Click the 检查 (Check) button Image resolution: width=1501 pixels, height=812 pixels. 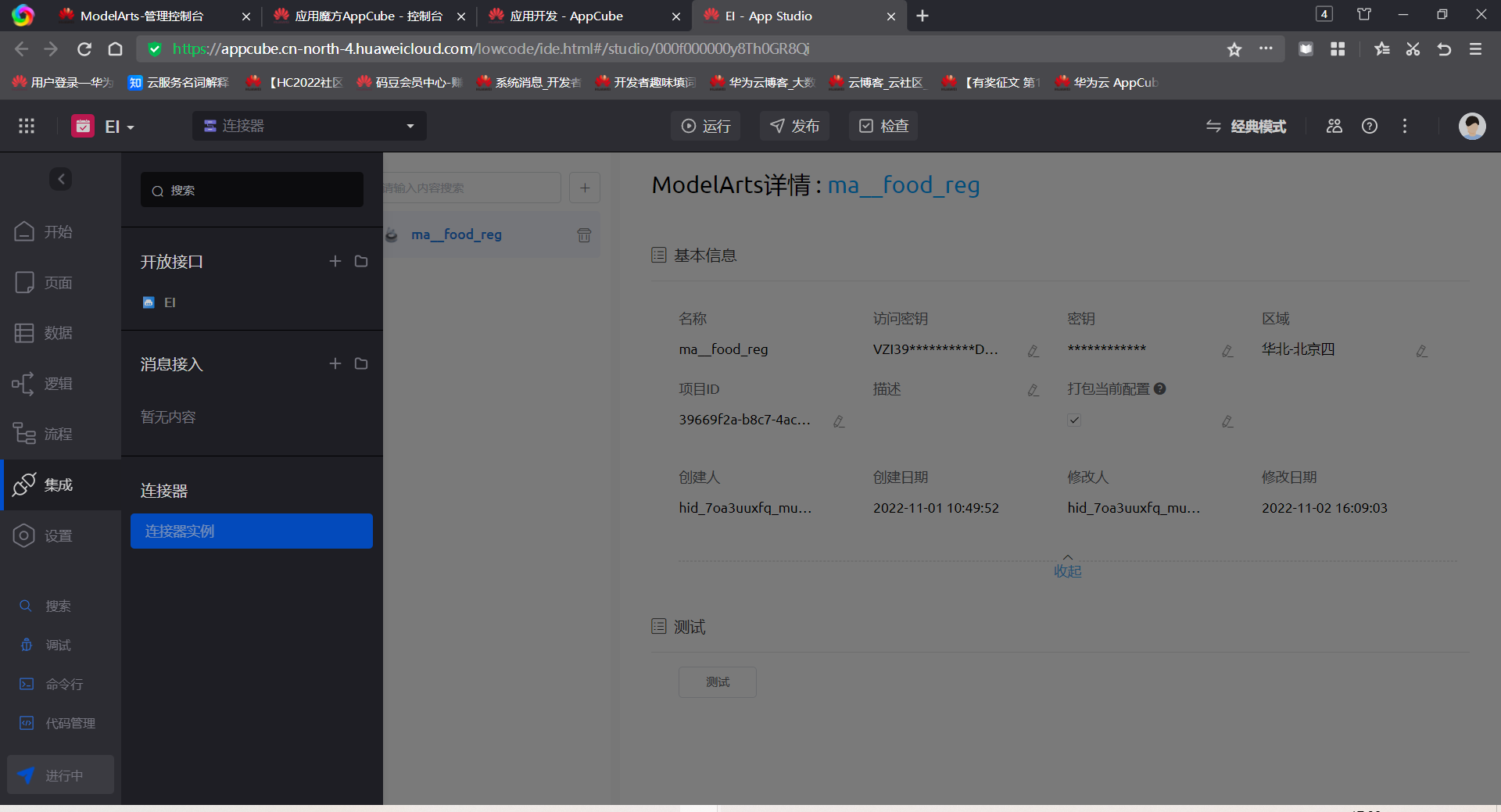[x=883, y=126]
